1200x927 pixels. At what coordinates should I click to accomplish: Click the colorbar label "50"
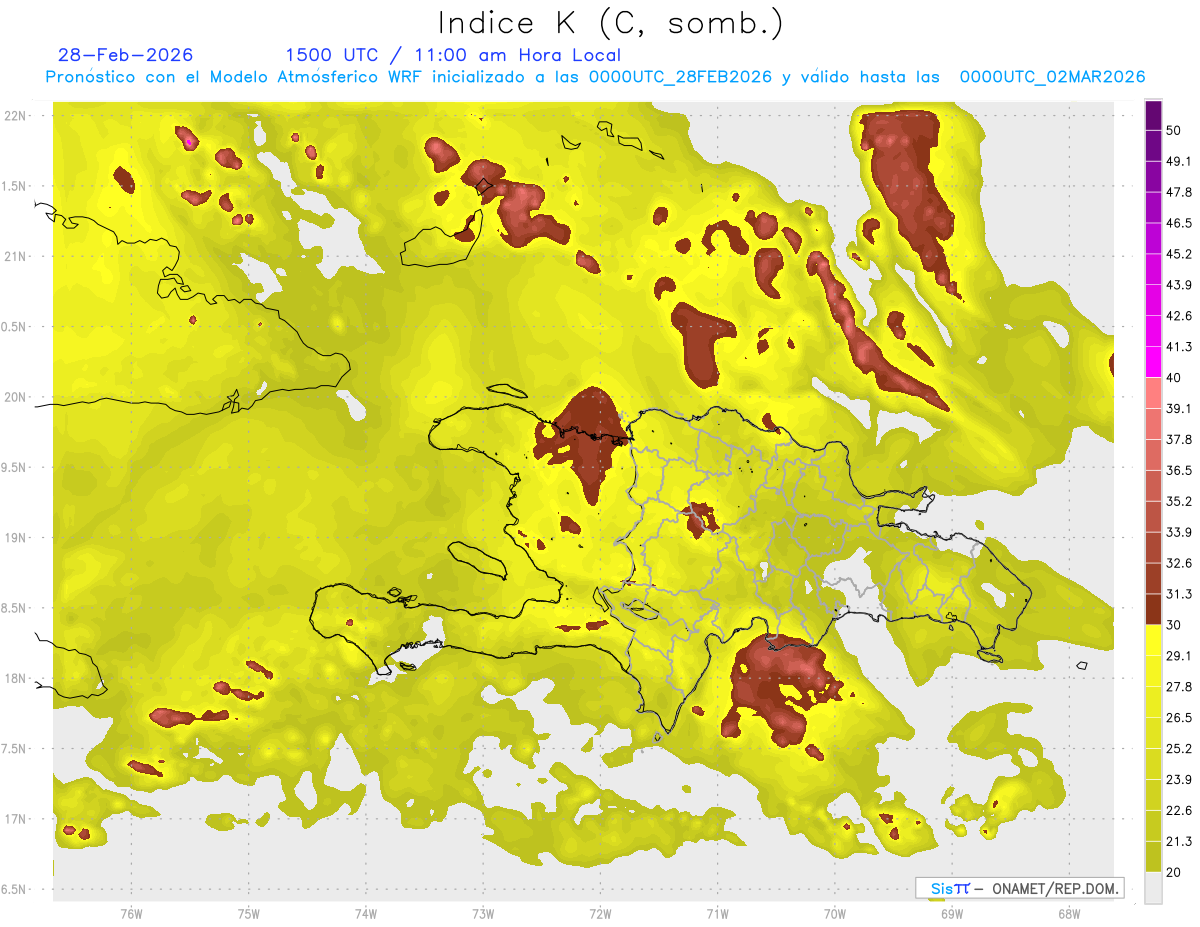tap(1174, 131)
